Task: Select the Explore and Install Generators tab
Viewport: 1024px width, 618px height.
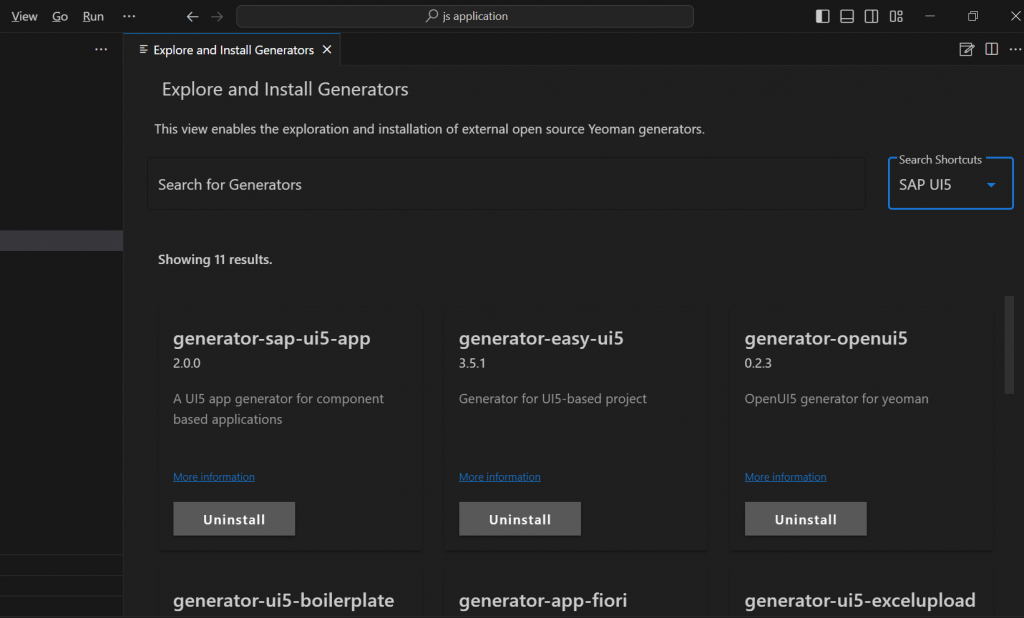Action: 232,50
